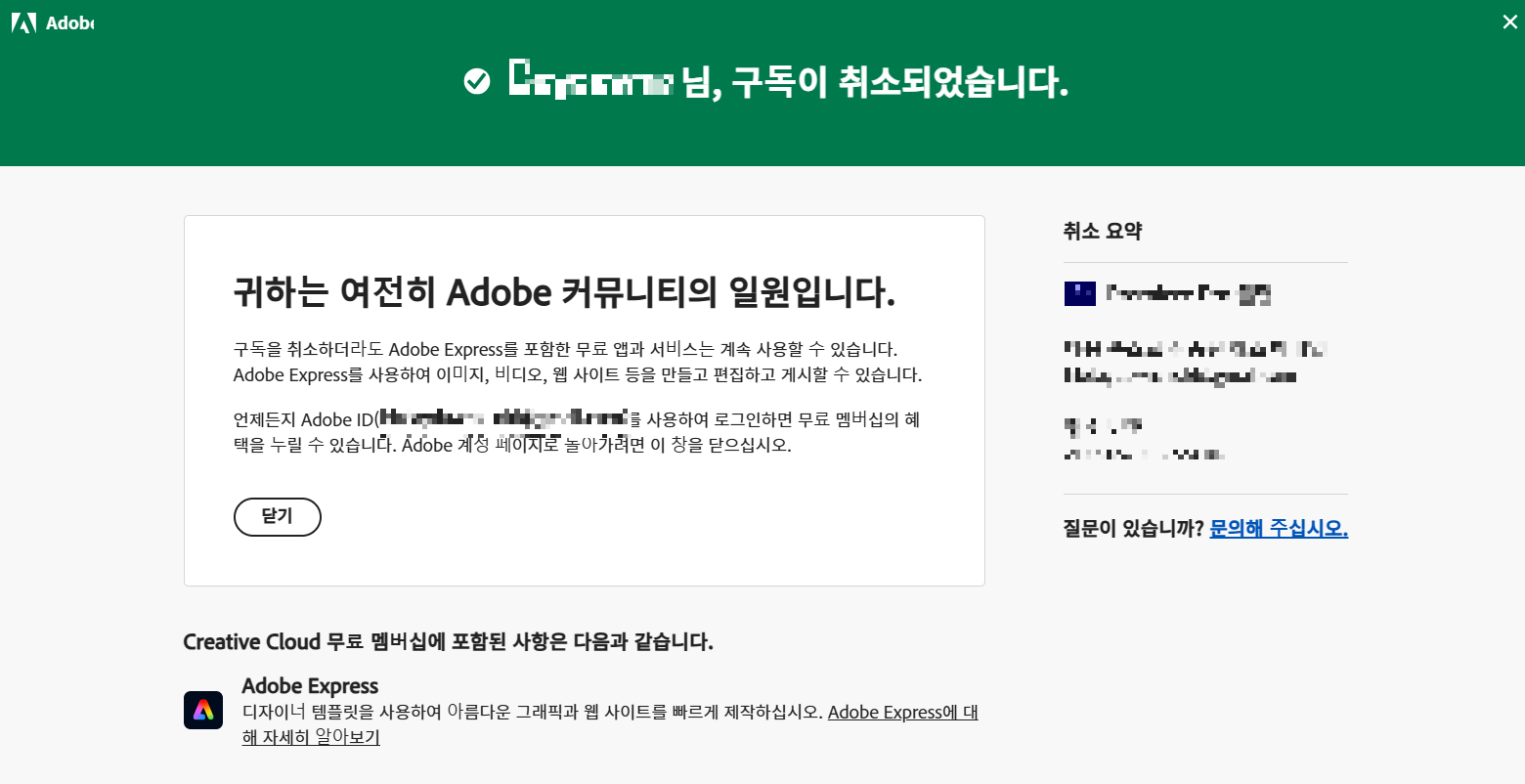The image size is (1525, 784).
Task: Open the 문의해 주십시오 contact link
Action: tap(1279, 529)
